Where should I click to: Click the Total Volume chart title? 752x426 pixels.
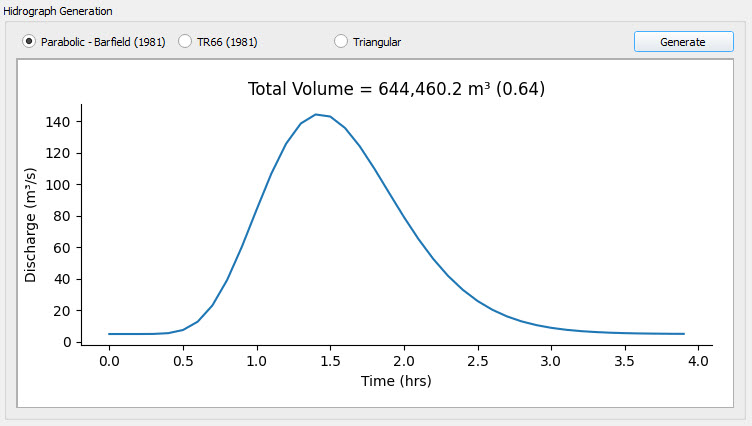pos(396,89)
